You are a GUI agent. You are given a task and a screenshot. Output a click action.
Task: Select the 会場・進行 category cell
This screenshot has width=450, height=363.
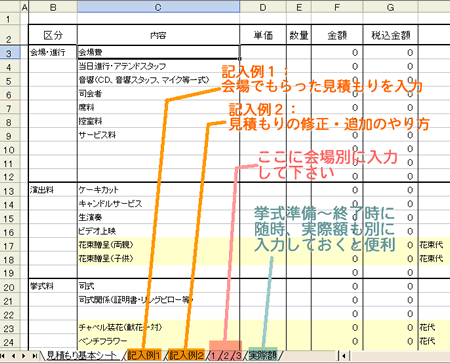click(53, 52)
